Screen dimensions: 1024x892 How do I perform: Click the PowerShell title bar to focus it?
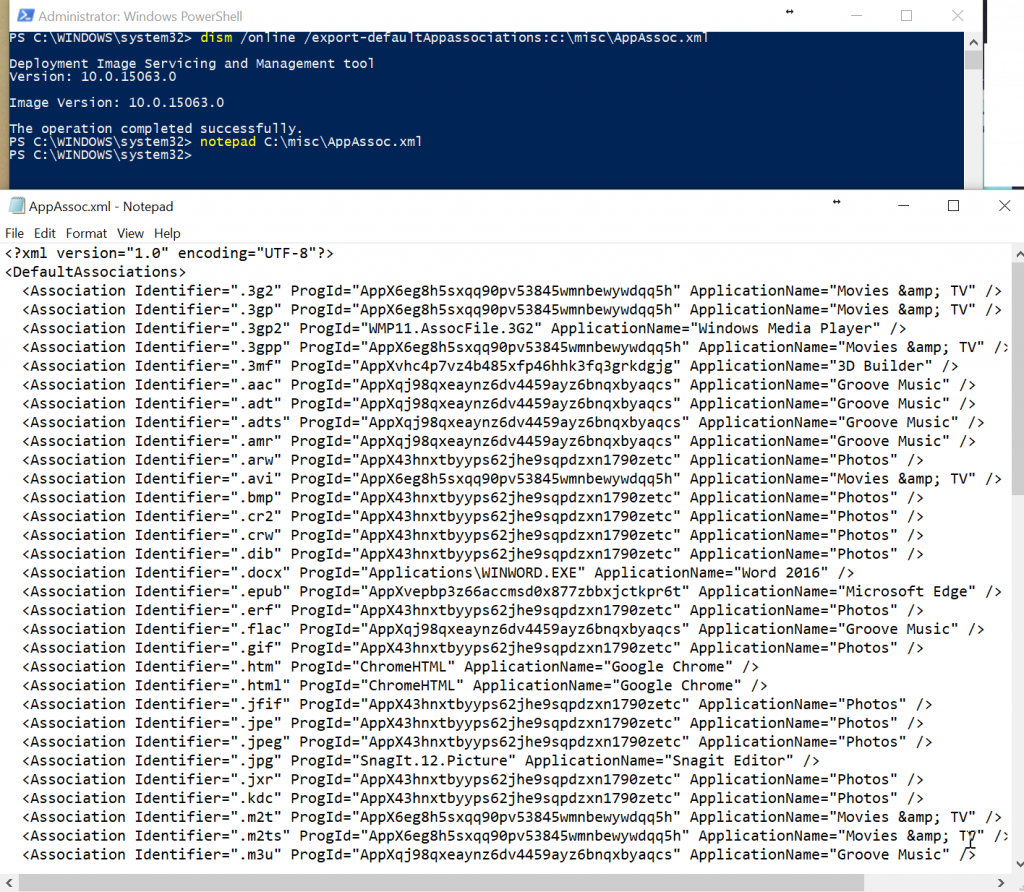pos(500,15)
